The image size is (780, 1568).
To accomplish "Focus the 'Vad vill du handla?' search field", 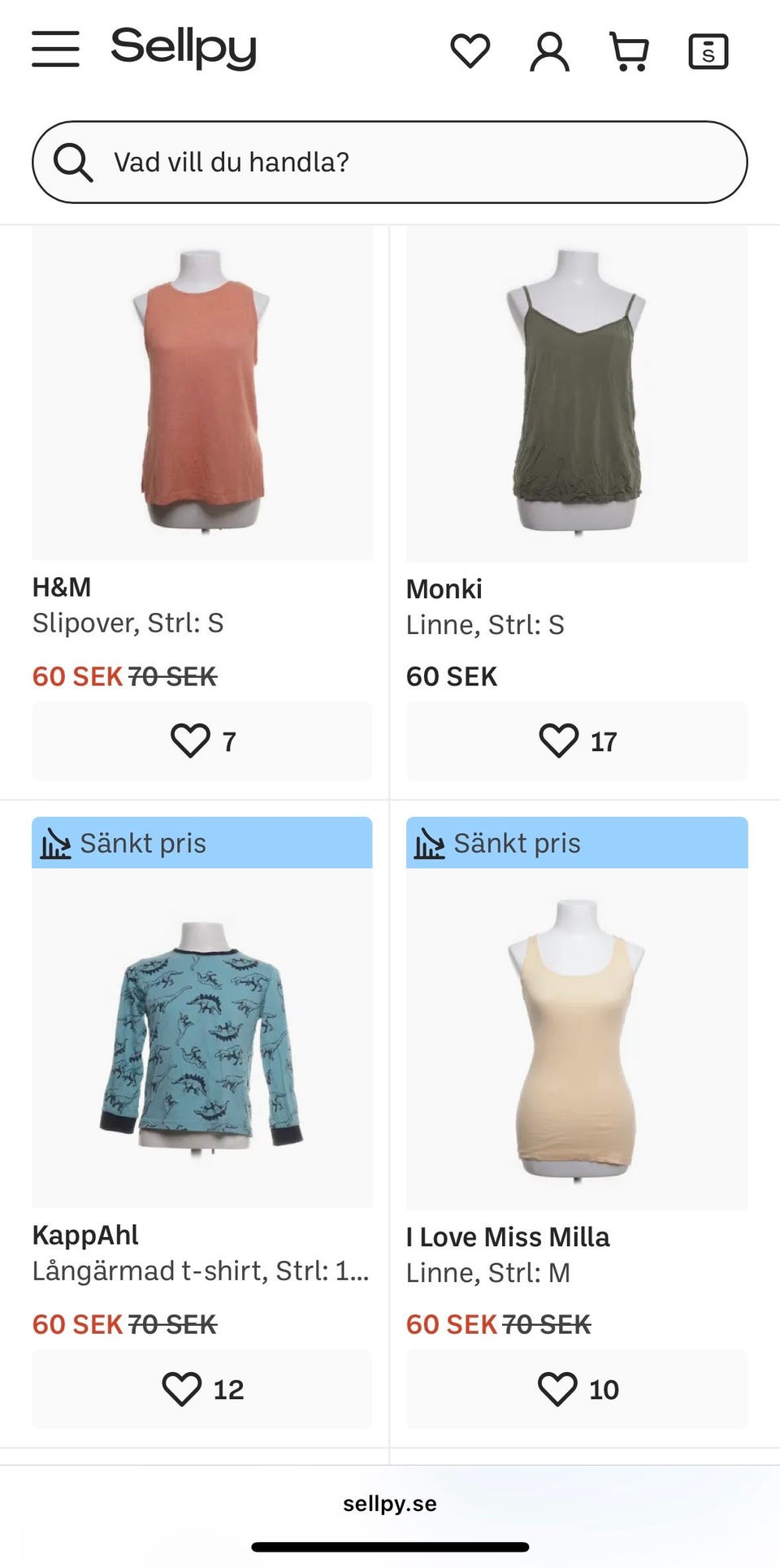I will (406, 162).
